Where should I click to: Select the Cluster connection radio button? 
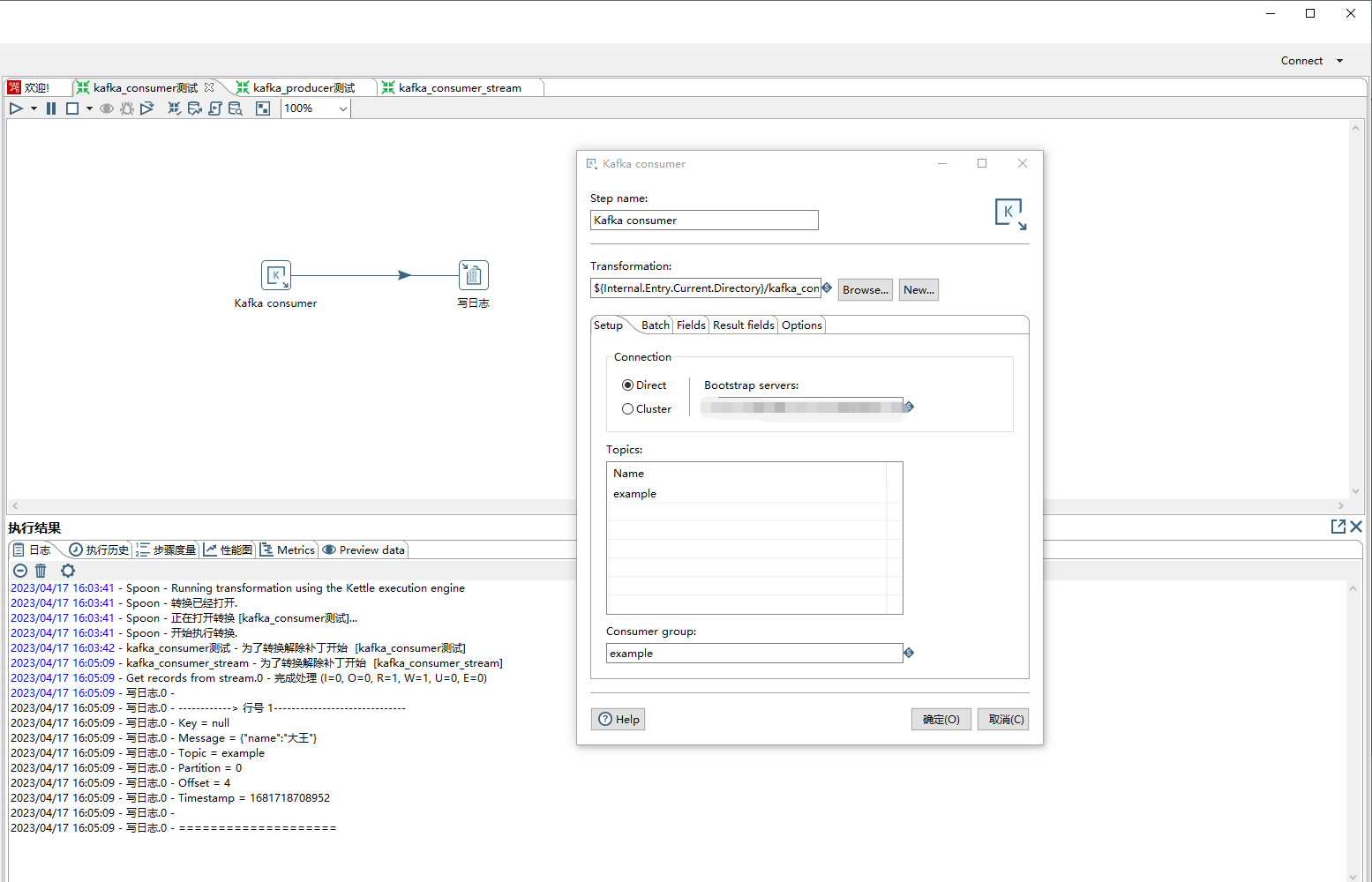coord(627,408)
